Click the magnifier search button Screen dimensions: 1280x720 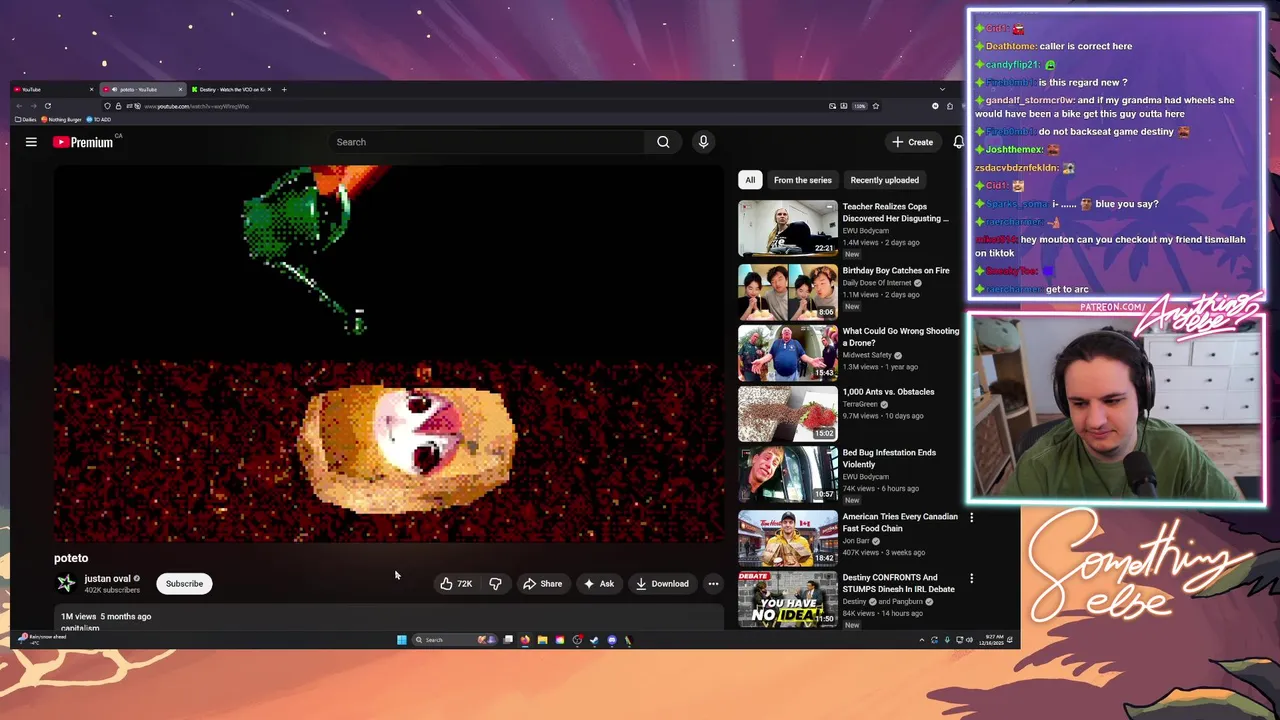point(663,142)
